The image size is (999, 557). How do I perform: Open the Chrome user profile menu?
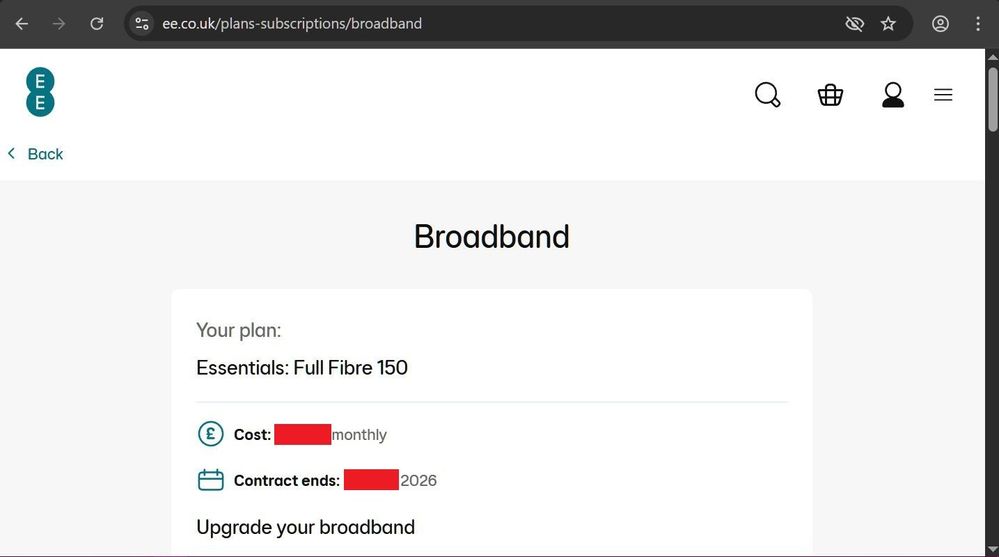tap(940, 24)
